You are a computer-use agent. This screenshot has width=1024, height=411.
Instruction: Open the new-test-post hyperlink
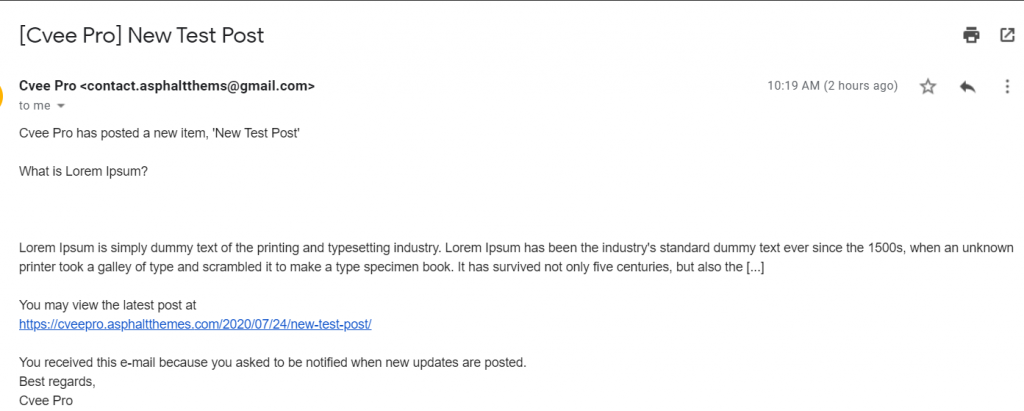click(x=195, y=324)
